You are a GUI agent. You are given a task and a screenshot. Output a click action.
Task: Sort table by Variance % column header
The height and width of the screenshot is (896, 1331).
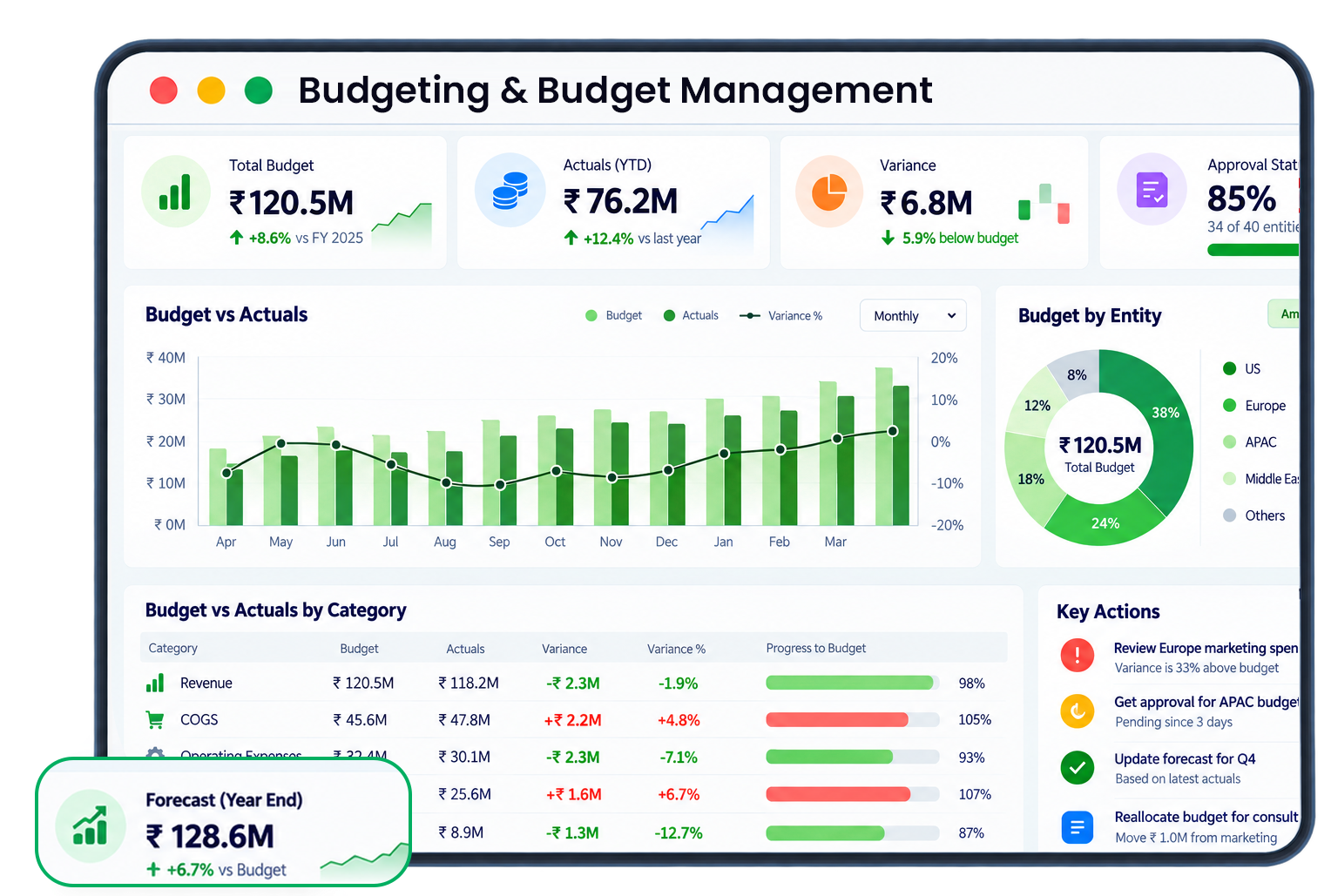click(x=676, y=649)
